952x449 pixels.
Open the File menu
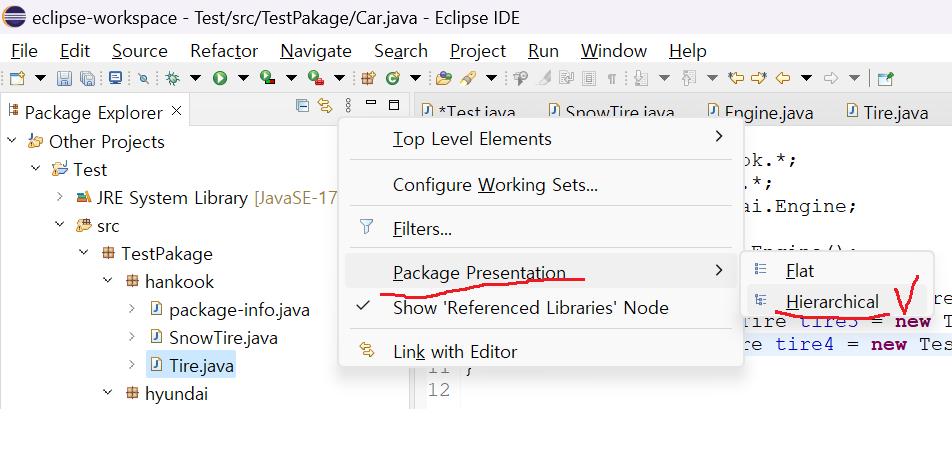click(24, 51)
